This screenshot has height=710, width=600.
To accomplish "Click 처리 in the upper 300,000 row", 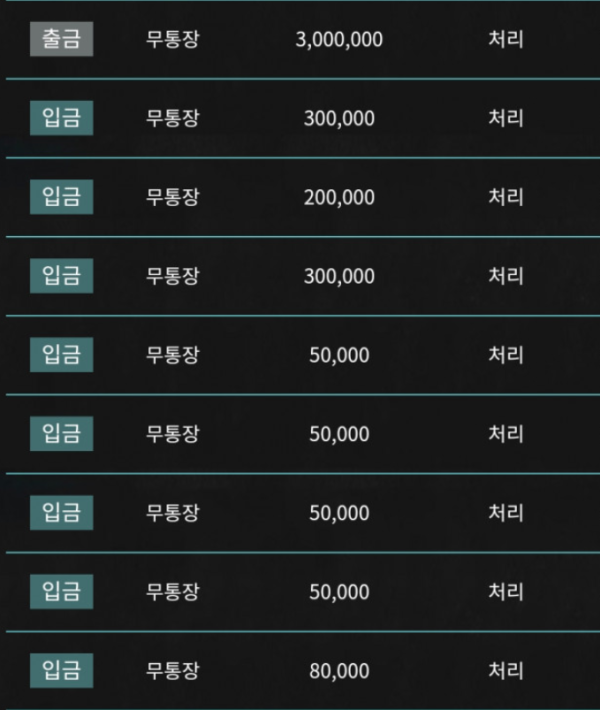I will pos(505,118).
